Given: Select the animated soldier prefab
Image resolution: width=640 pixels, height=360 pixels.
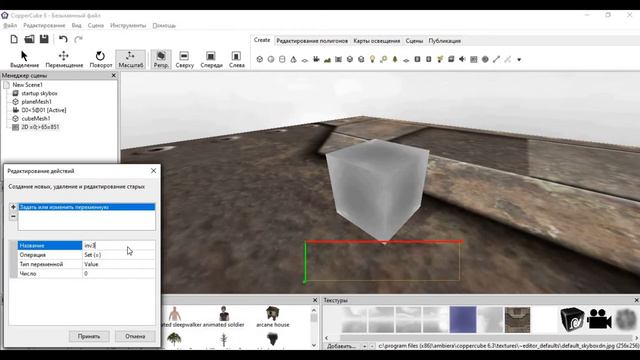Looking at the screenshot, I should 223,317.
